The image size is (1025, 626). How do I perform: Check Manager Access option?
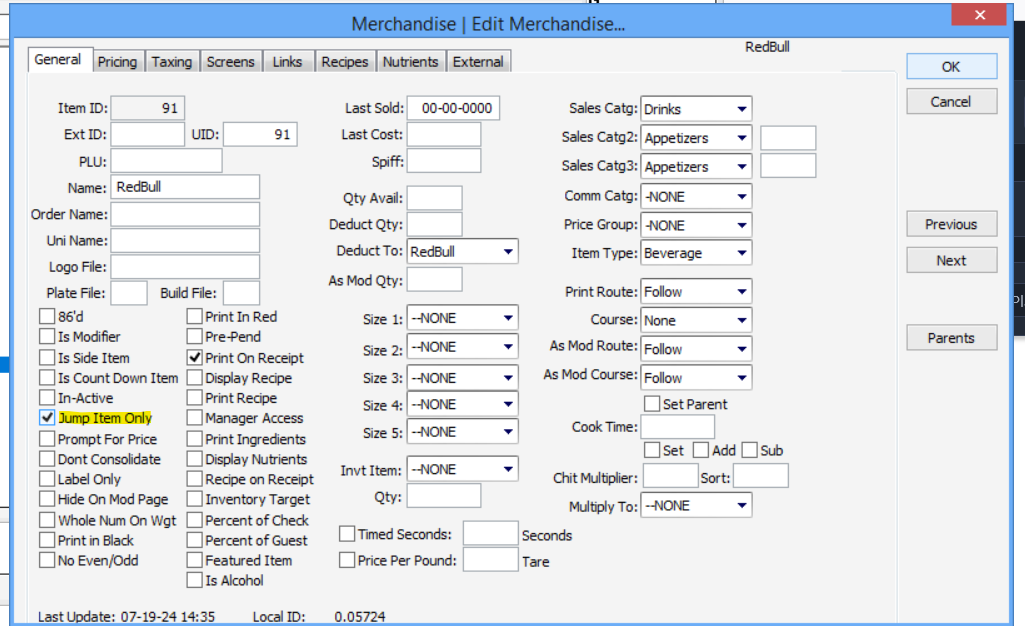[x=194, y=418]
